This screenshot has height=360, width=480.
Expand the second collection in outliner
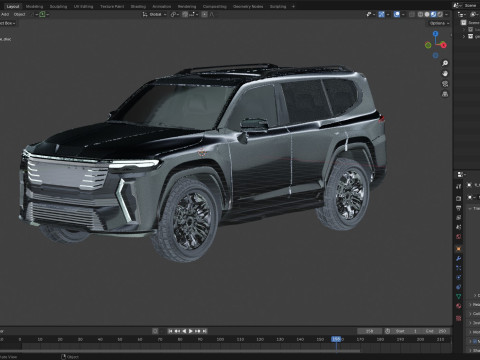point(463,36)
